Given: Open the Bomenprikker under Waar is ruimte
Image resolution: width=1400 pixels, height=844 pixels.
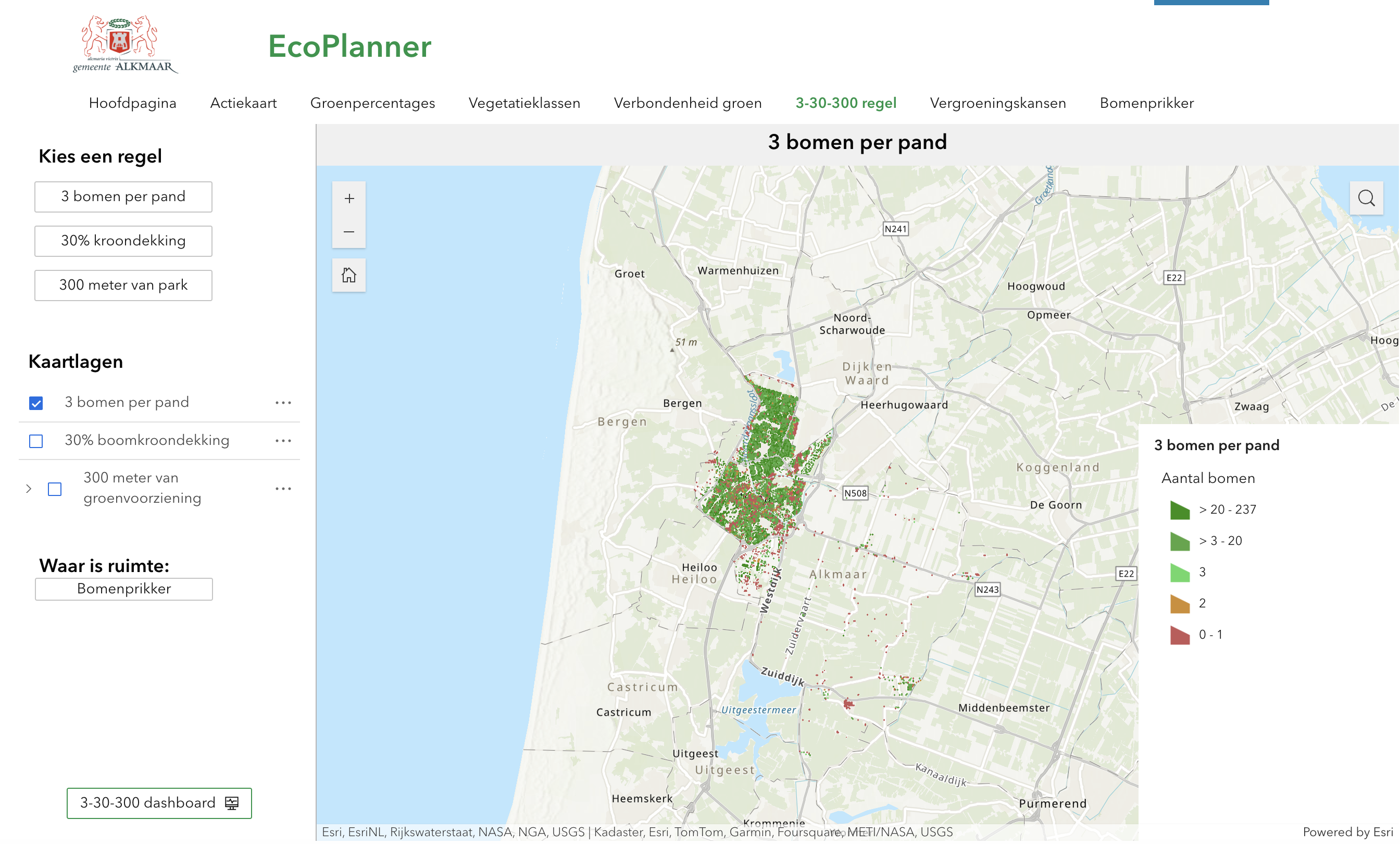Looking at the screenshot, I should coord(123,589).
